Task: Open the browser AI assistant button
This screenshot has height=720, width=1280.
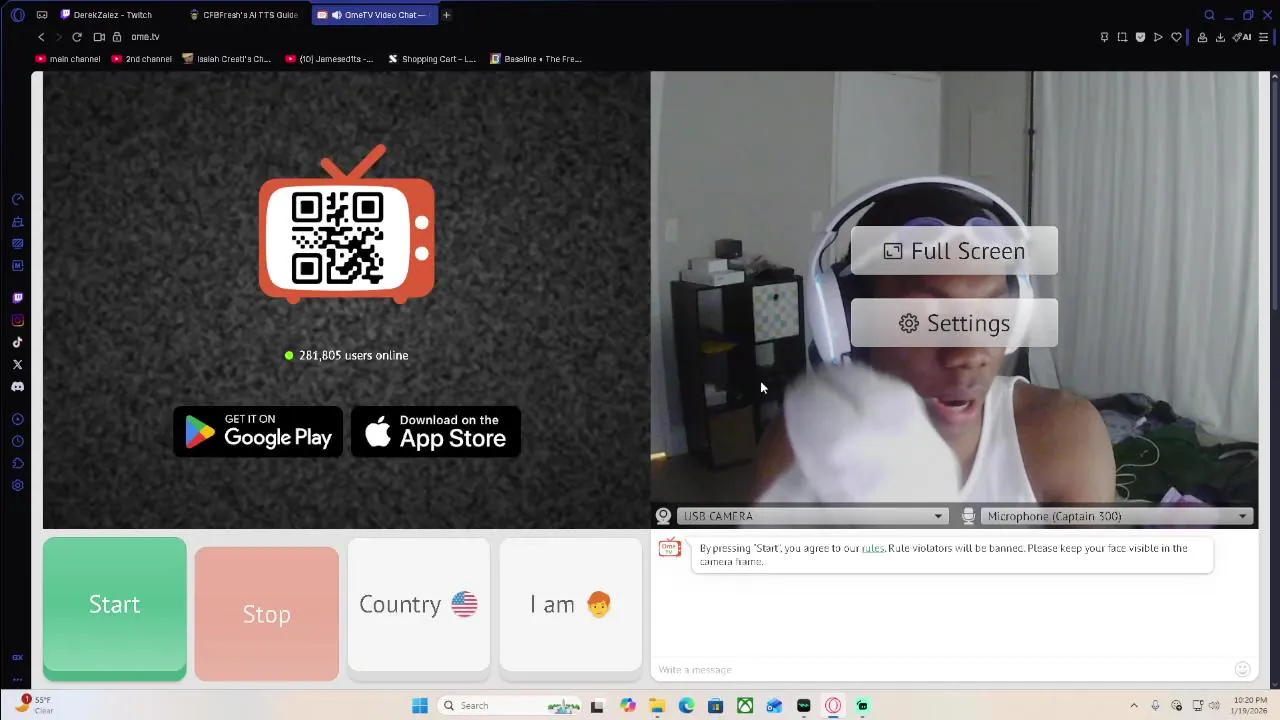Action: tap(1243, 37)
